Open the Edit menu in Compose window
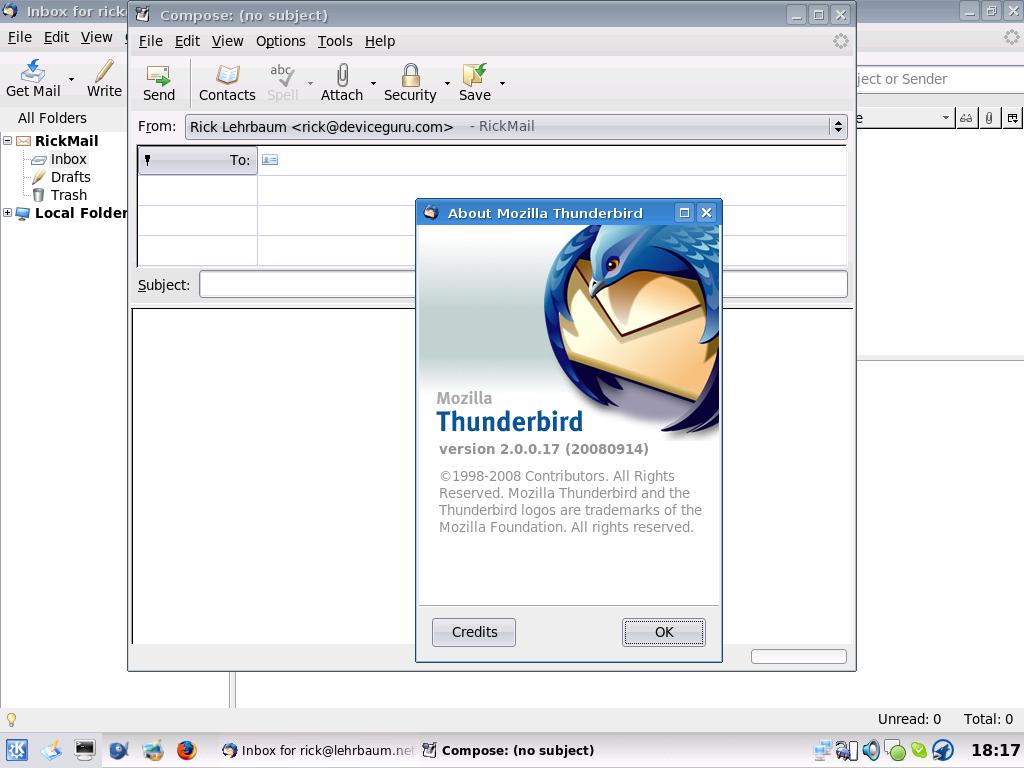The width and height of the screenshot is (1024, 768). pyautogui.click(x=187, y=41)
